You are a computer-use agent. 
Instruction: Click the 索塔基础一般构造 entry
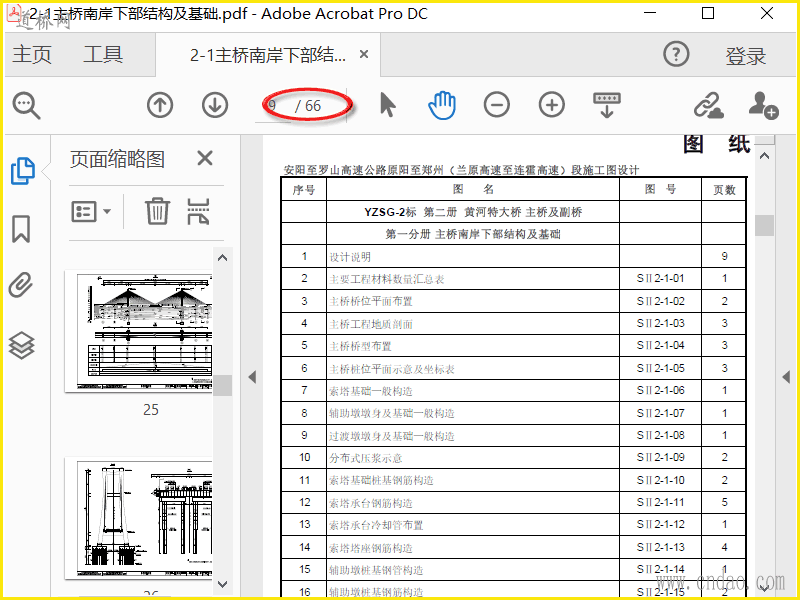tap(371, 391)
